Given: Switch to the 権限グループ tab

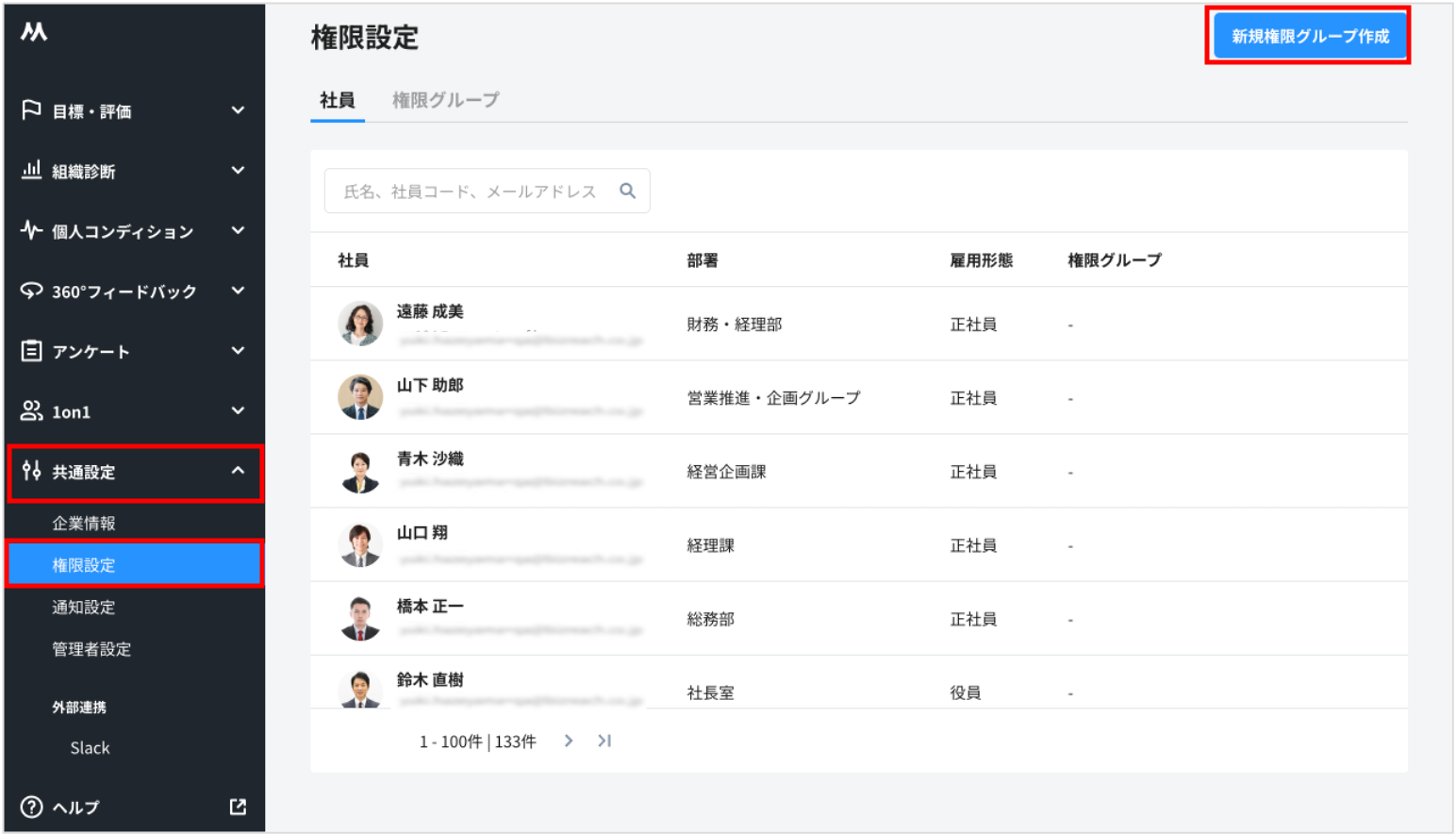Looking at the screenshot, I should pos(445,99).
